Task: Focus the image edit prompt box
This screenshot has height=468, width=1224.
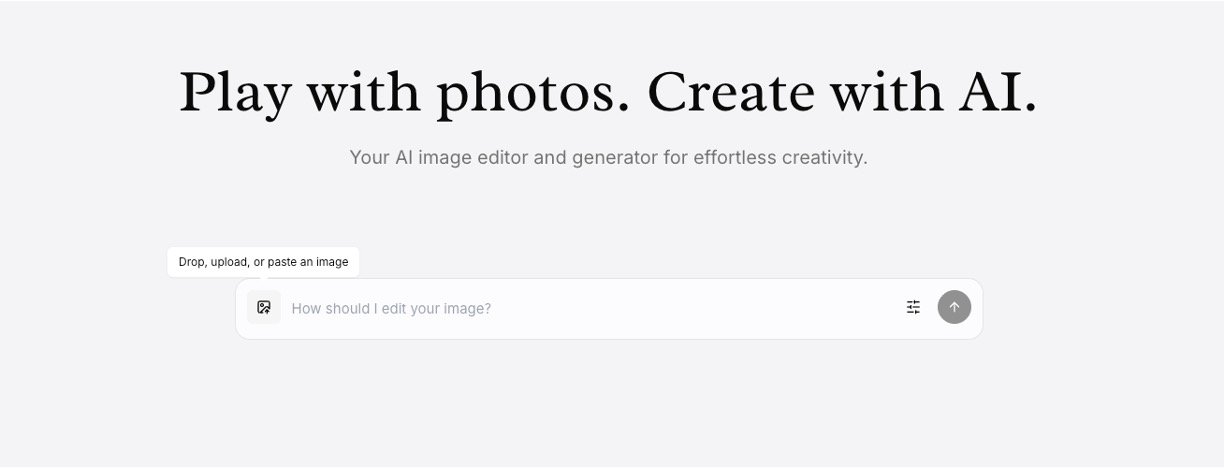Action: point(590,308)
